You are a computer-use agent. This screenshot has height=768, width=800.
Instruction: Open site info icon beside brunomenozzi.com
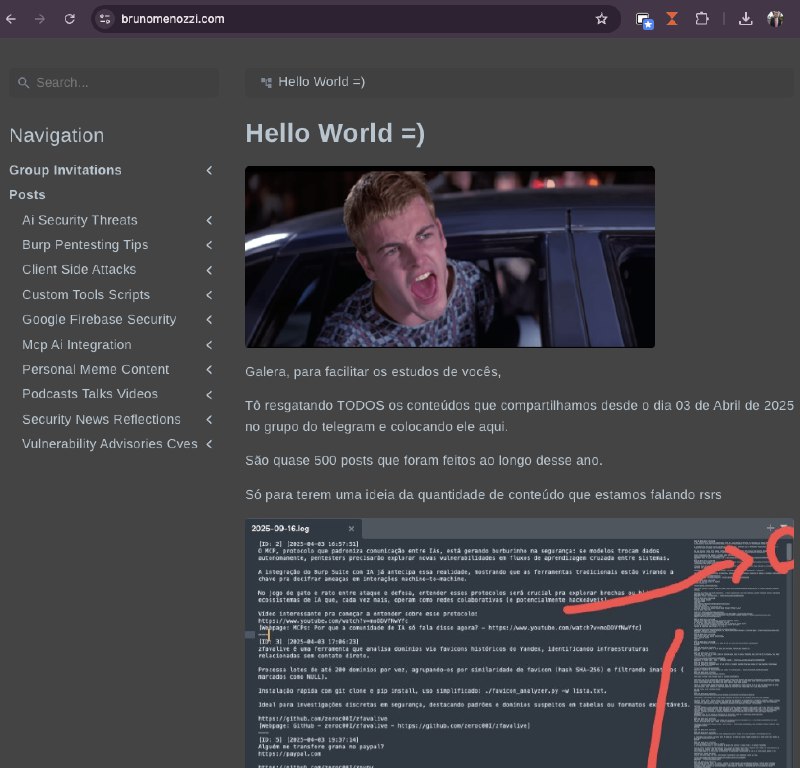point(103,18)
